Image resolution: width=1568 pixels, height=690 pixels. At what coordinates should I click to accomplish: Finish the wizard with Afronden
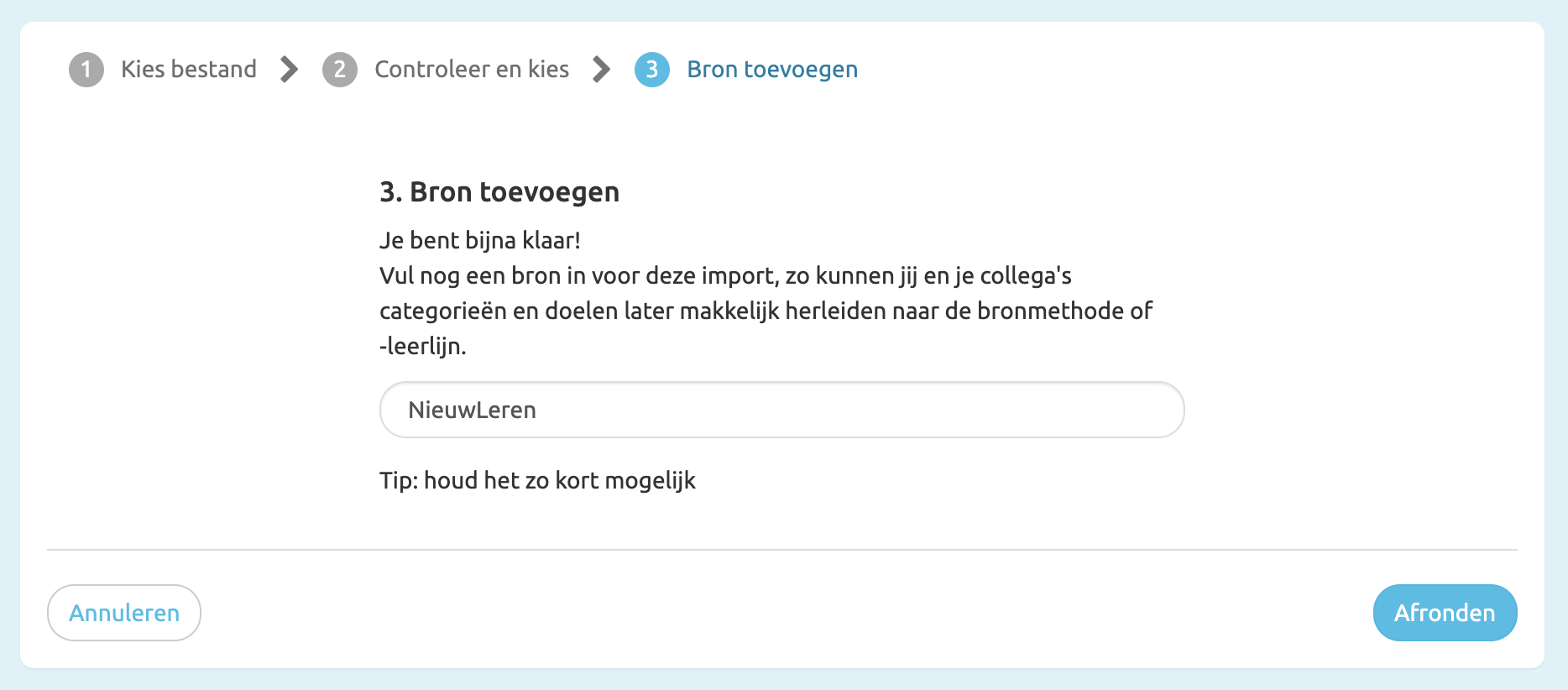tap(1445, 613)
